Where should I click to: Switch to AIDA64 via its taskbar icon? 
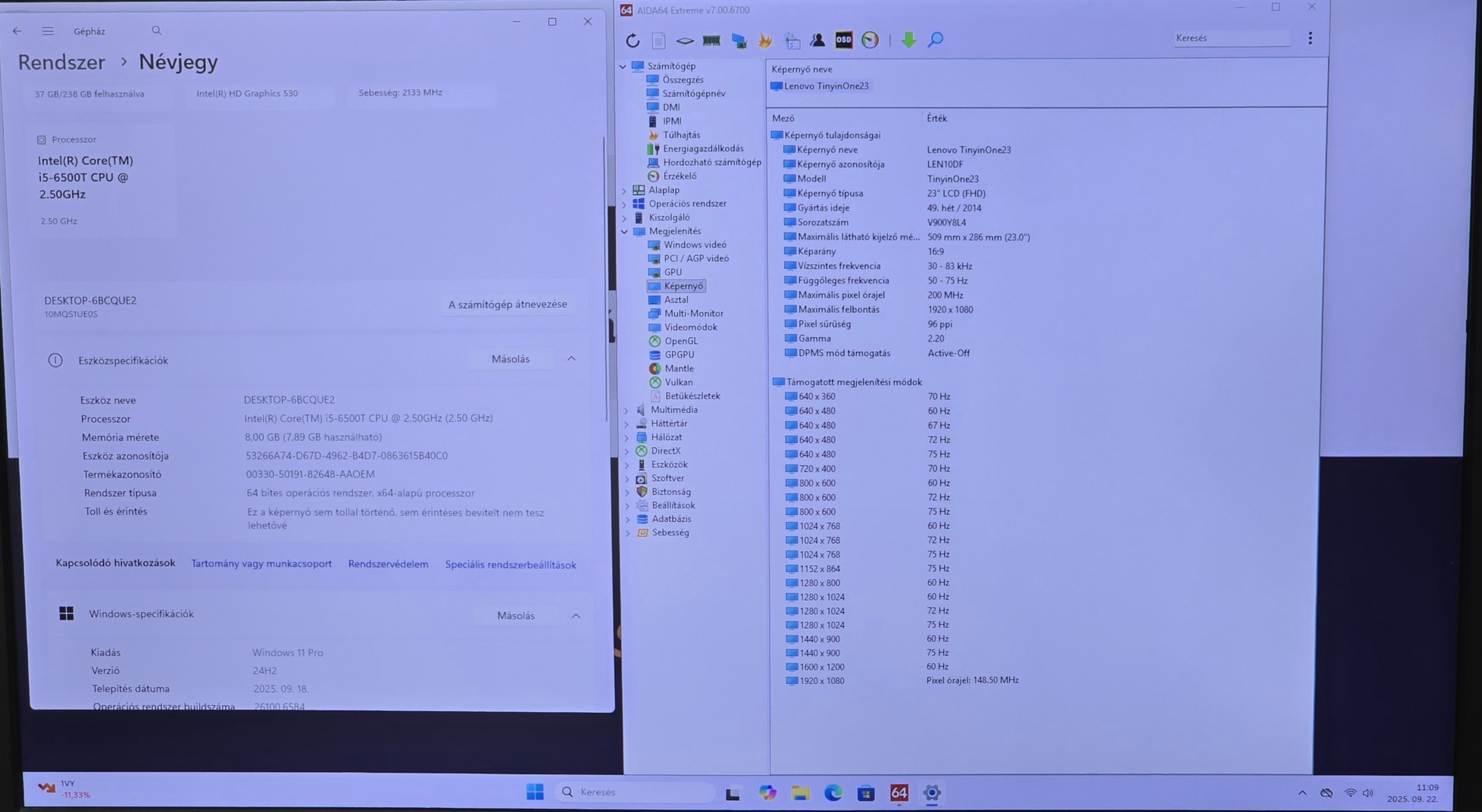(x=899, y=793)
